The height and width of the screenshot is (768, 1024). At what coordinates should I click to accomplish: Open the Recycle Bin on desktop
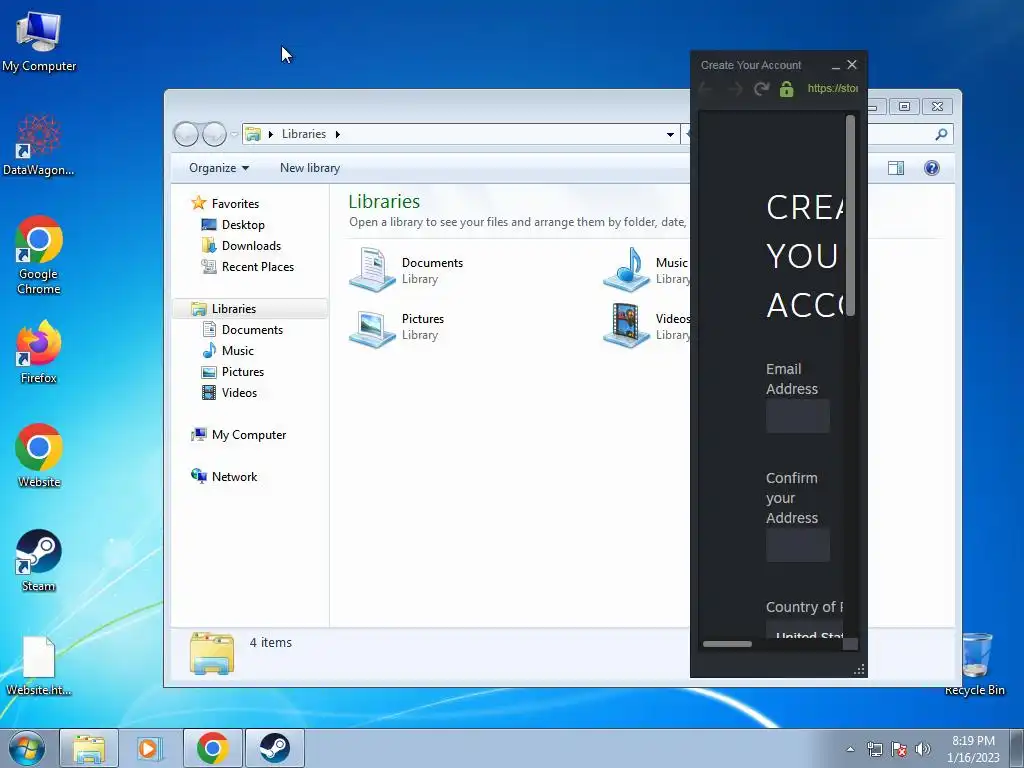point(975,664)
